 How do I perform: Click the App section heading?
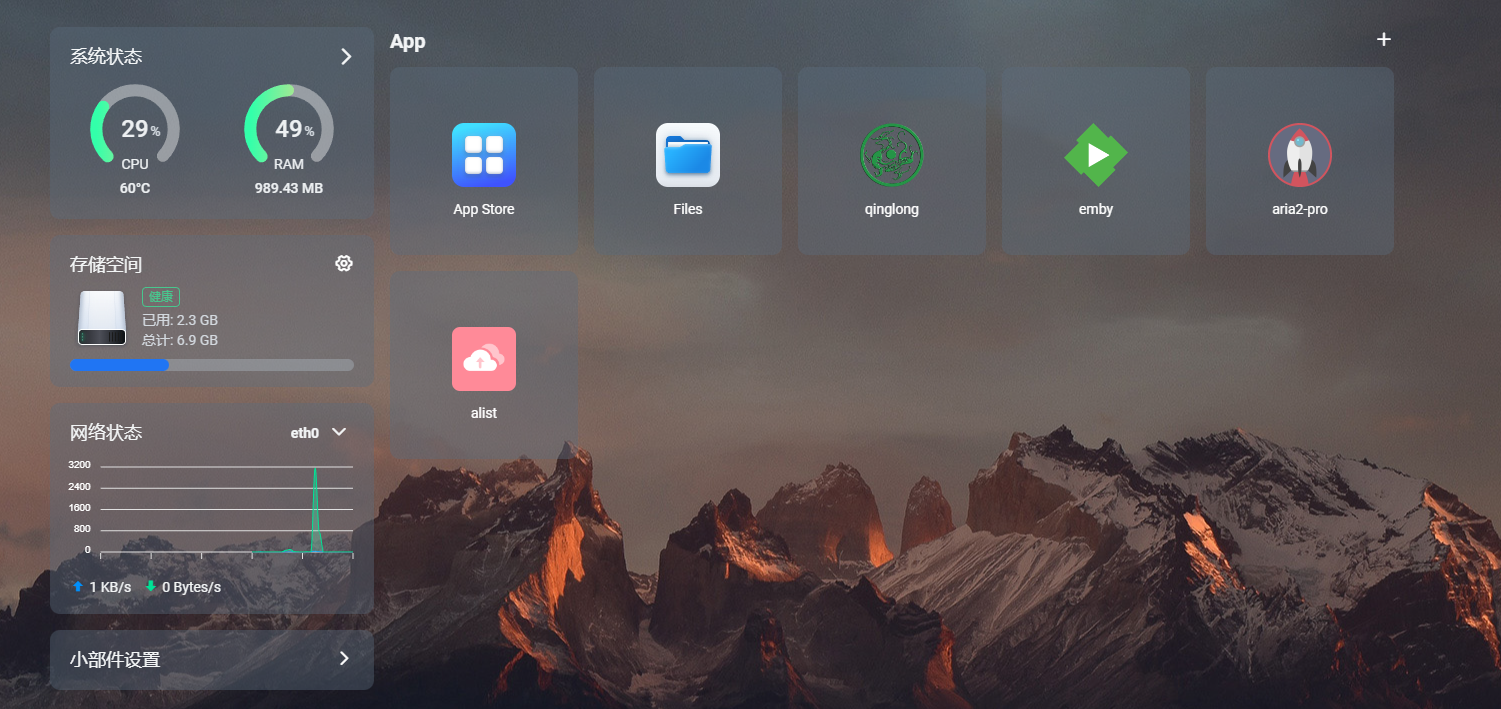coord(407,42)
